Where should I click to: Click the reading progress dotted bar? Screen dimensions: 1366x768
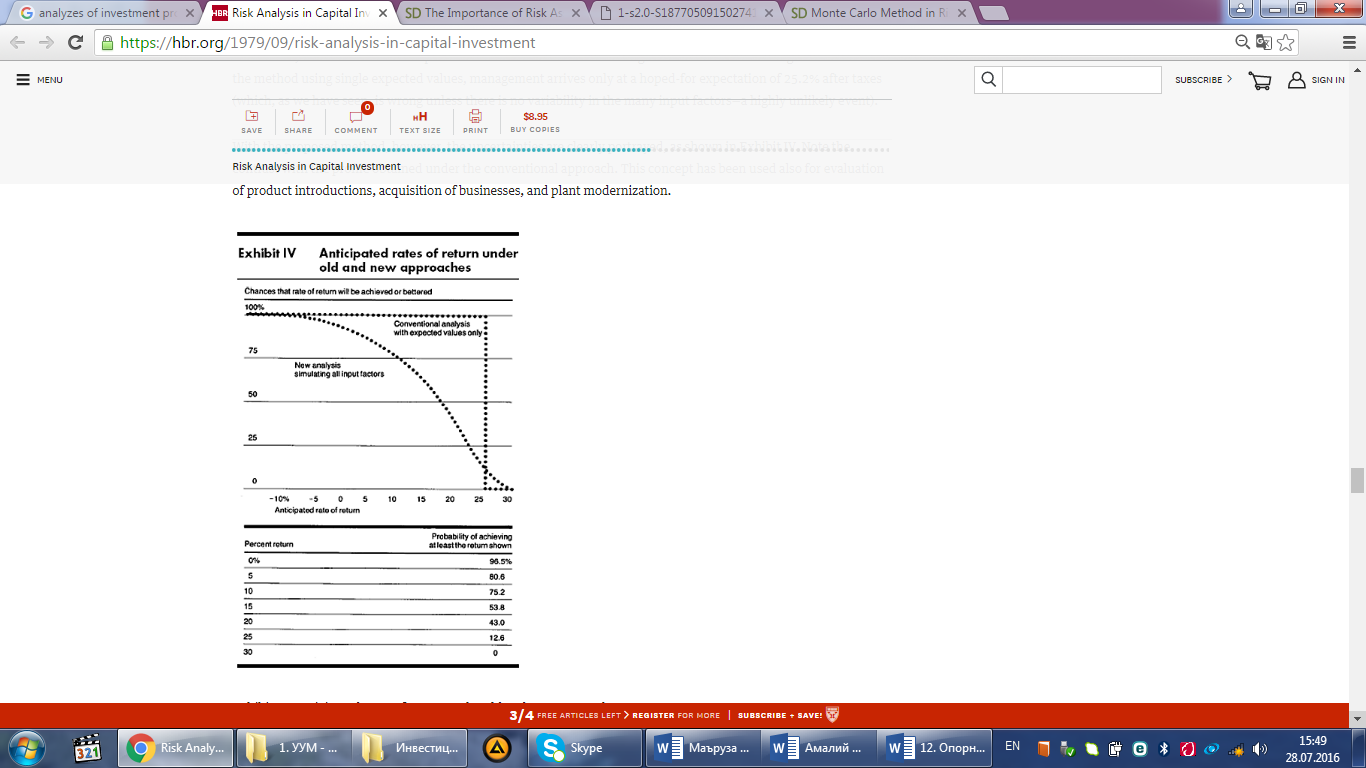(560, 150)
